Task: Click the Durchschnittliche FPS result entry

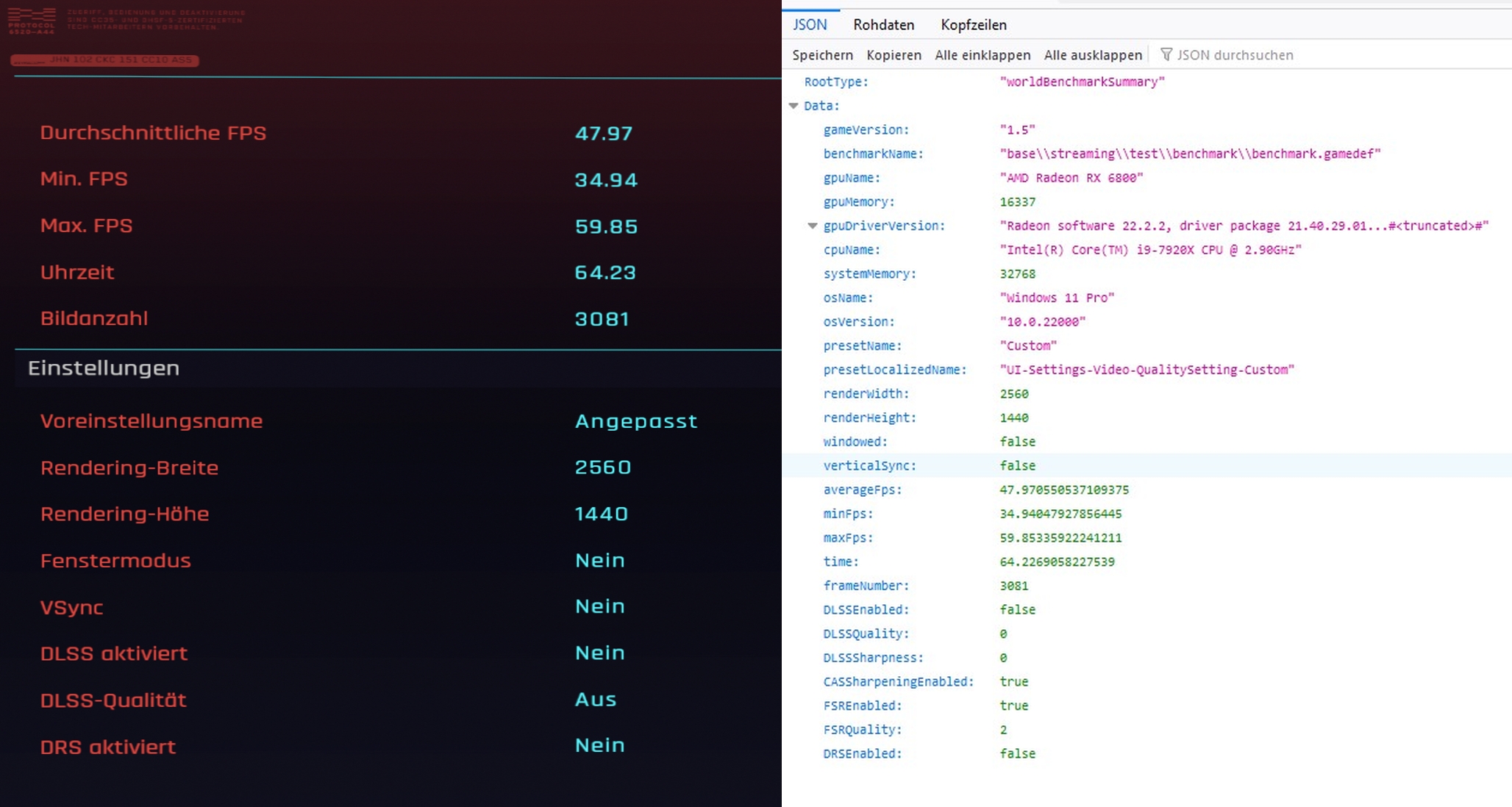Action: [153, 133]
